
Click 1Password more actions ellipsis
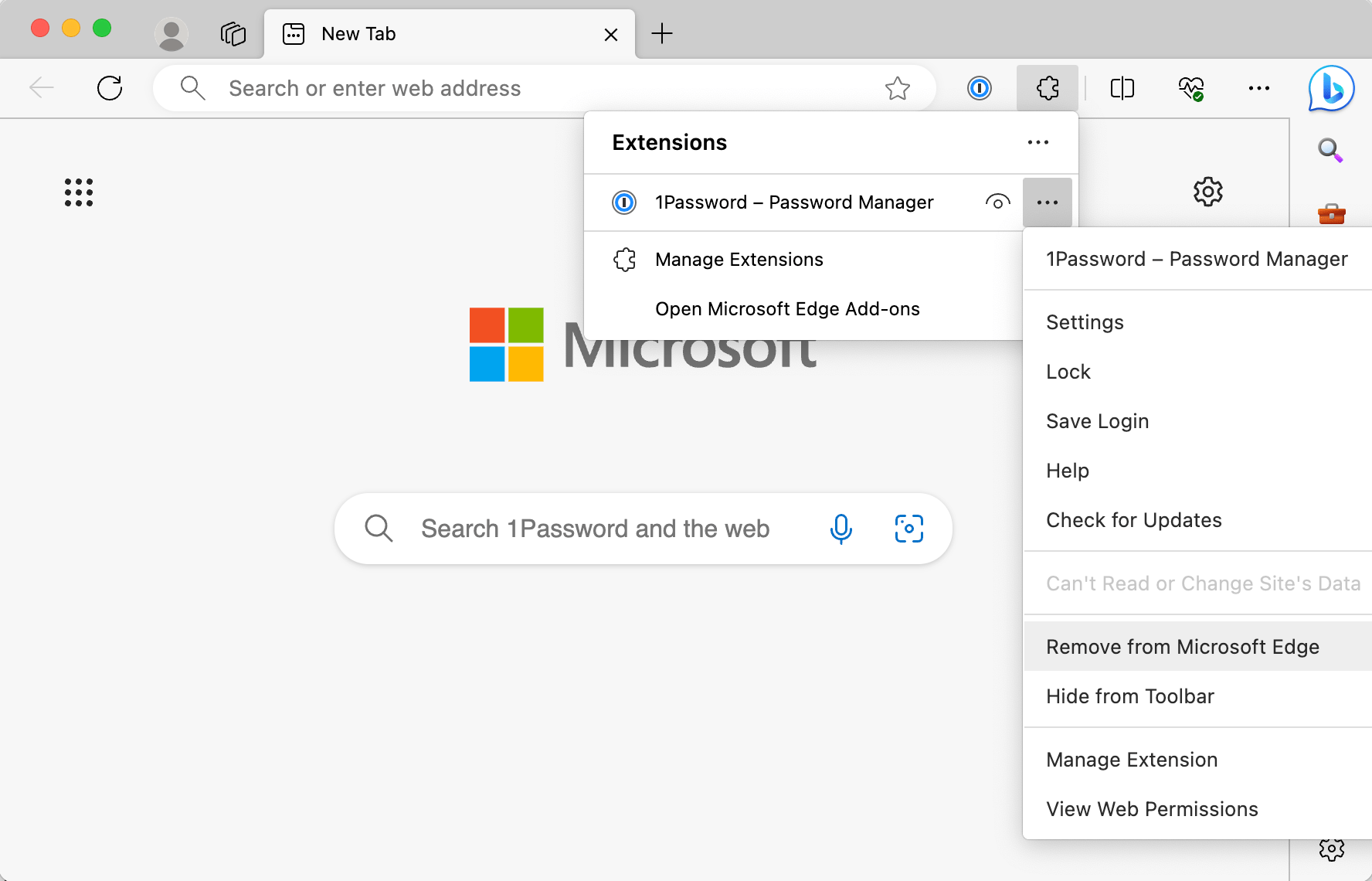pyautogui.click(x=1048, y=202)
